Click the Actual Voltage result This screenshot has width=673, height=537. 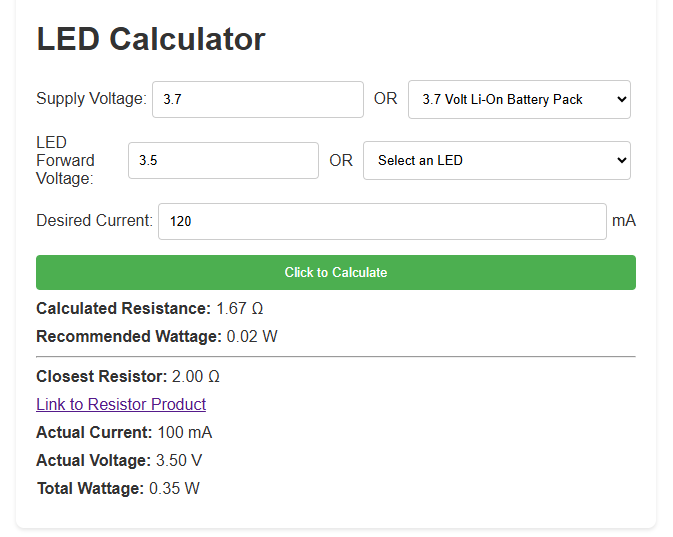(120, 460)
